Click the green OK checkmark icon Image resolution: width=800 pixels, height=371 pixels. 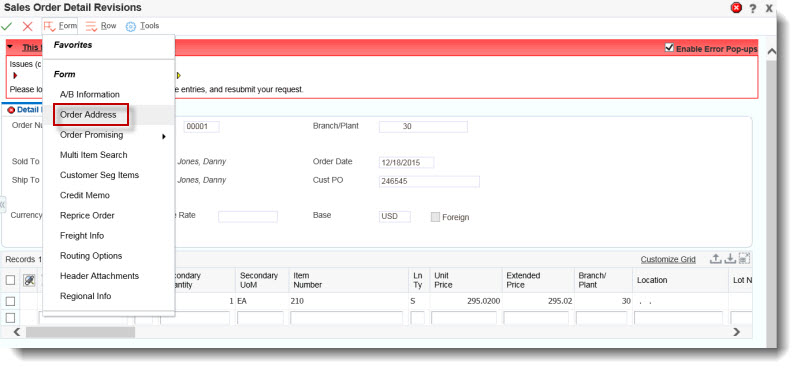[x=7, y=26]
